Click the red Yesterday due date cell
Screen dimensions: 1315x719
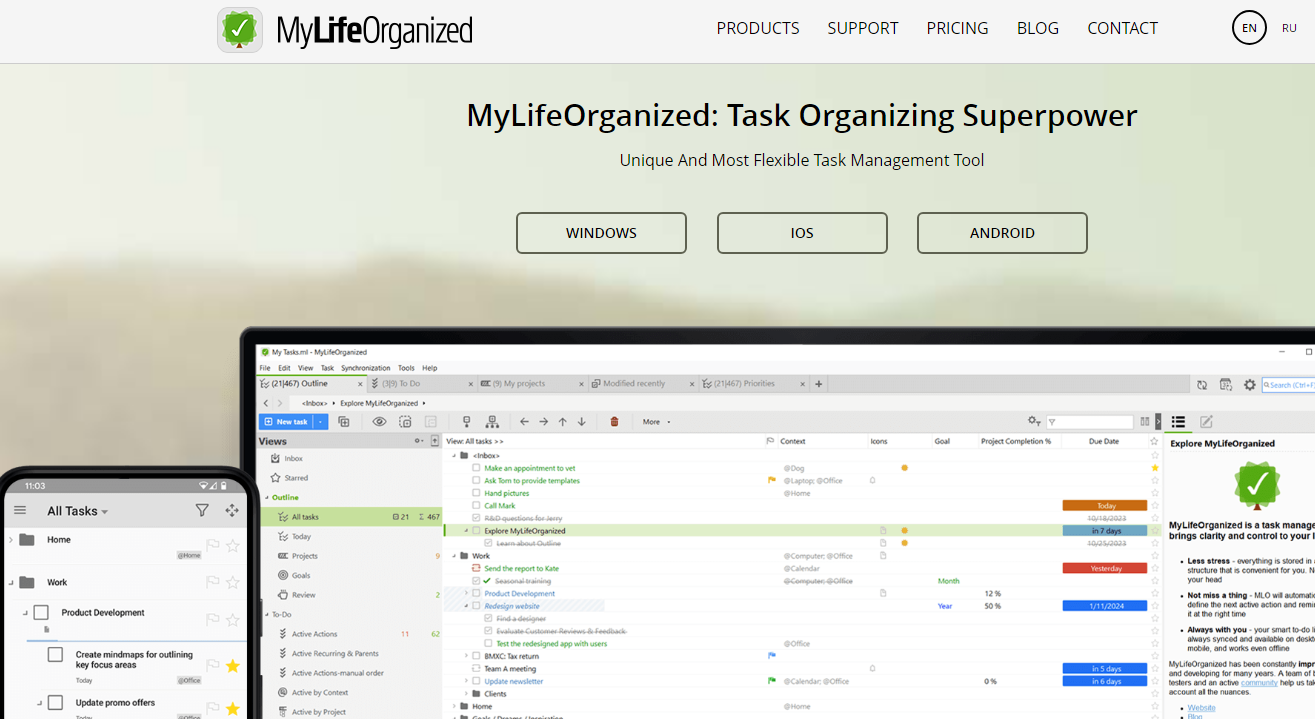point(1105,568)
